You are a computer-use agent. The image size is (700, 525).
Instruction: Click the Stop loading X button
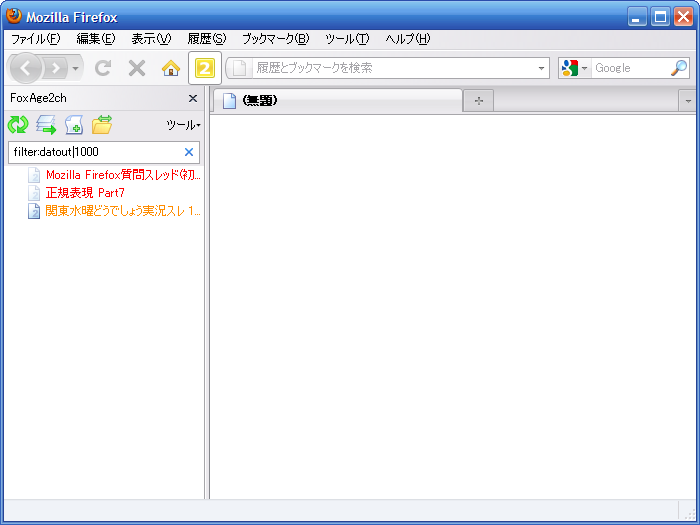pyautogui.click(x=137, y=68)
